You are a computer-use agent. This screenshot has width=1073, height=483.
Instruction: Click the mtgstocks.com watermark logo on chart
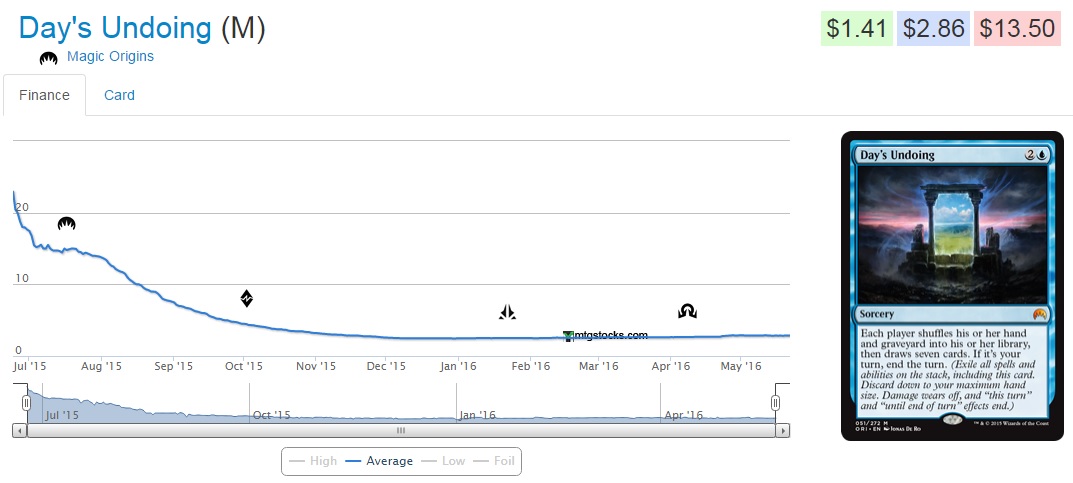click(x=606, y=336)
